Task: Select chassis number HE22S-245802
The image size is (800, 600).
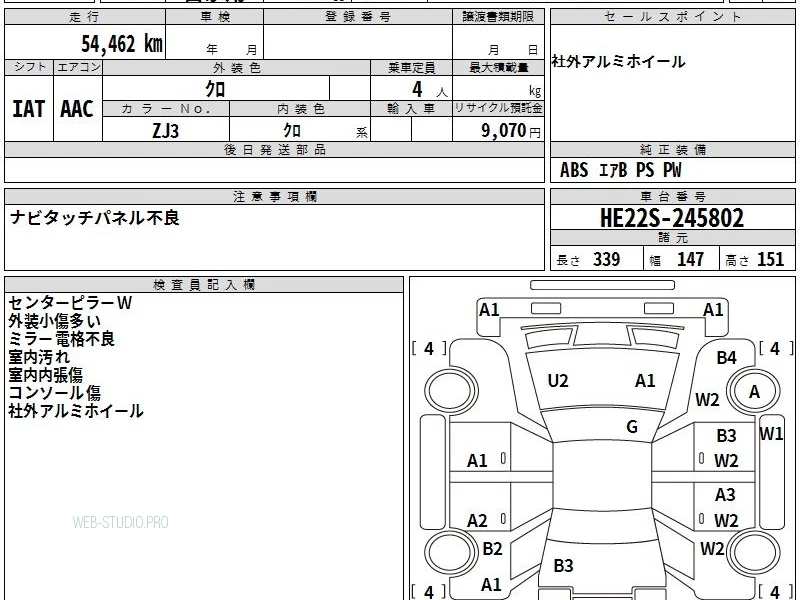Action: click(672, 218)
